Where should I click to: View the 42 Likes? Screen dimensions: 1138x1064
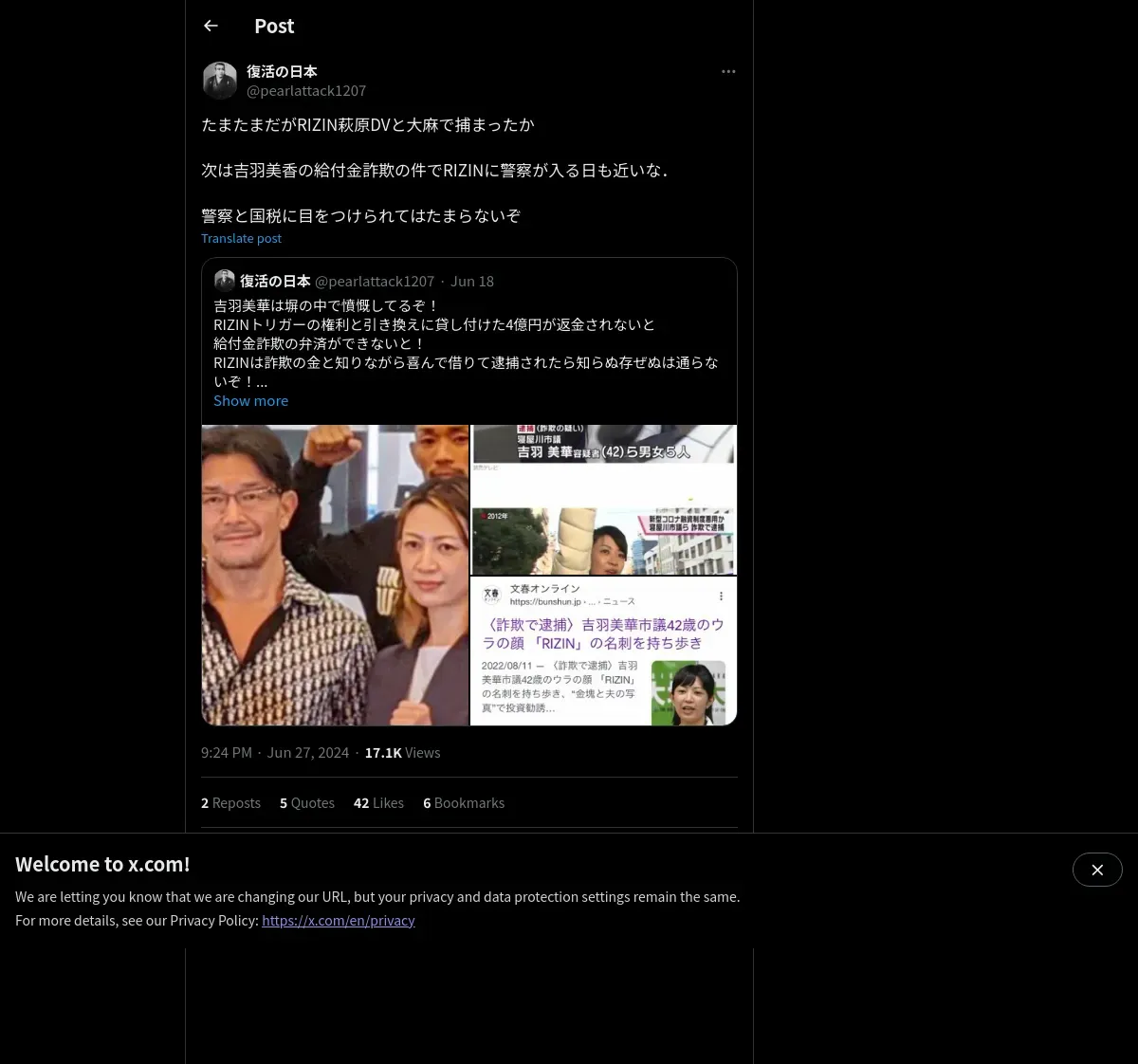tap(378, 802)
